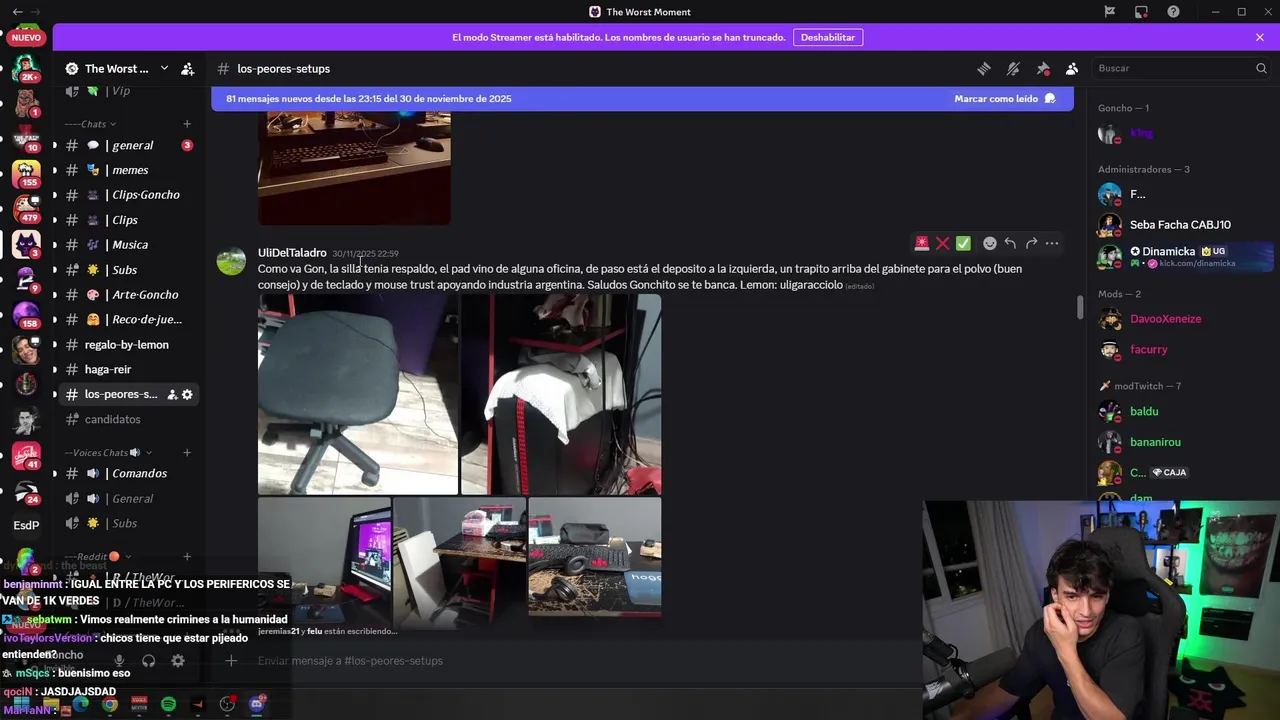Open user settings gear in user panel
This screenshot has height=720, width=1280.
tap(178, 661)
